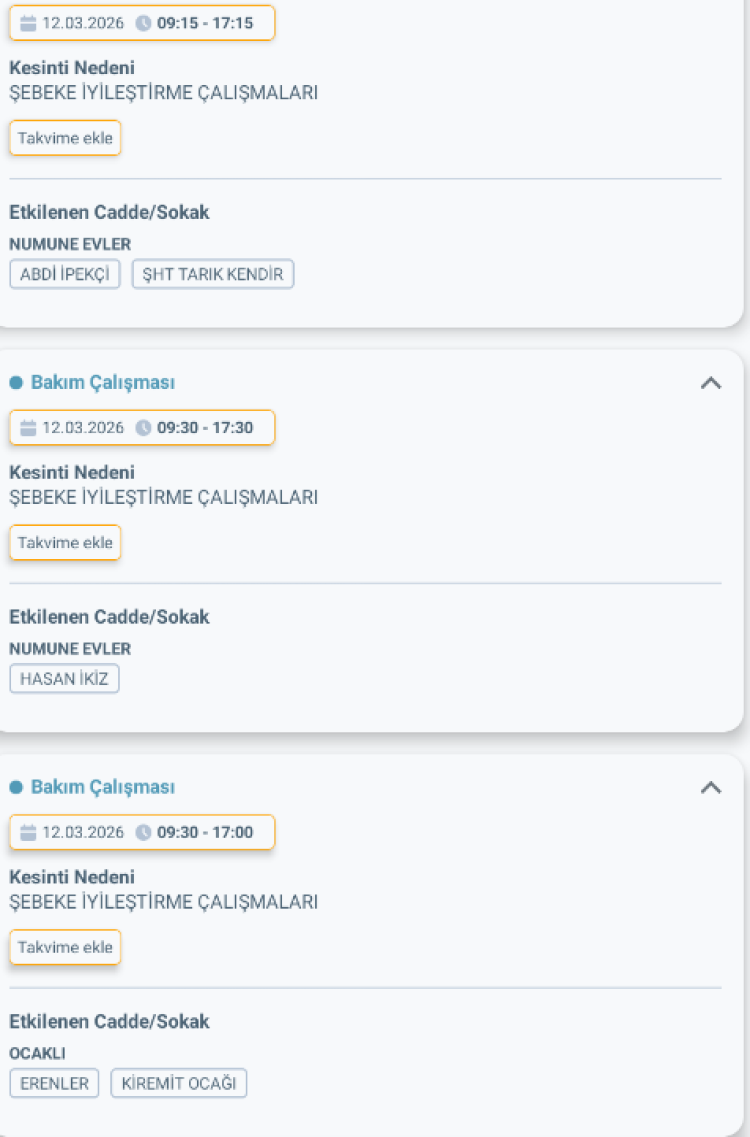
Task: Click clock icon beside 09:30 - 17:30
Action: click(144, 428)
